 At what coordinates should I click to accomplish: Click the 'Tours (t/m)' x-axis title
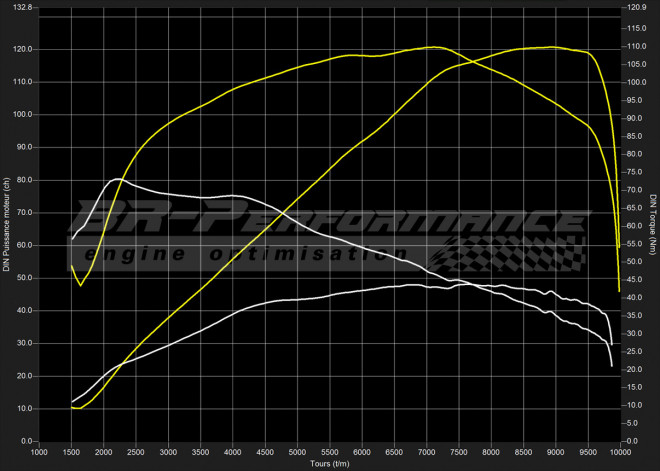[x=330, y=463]
